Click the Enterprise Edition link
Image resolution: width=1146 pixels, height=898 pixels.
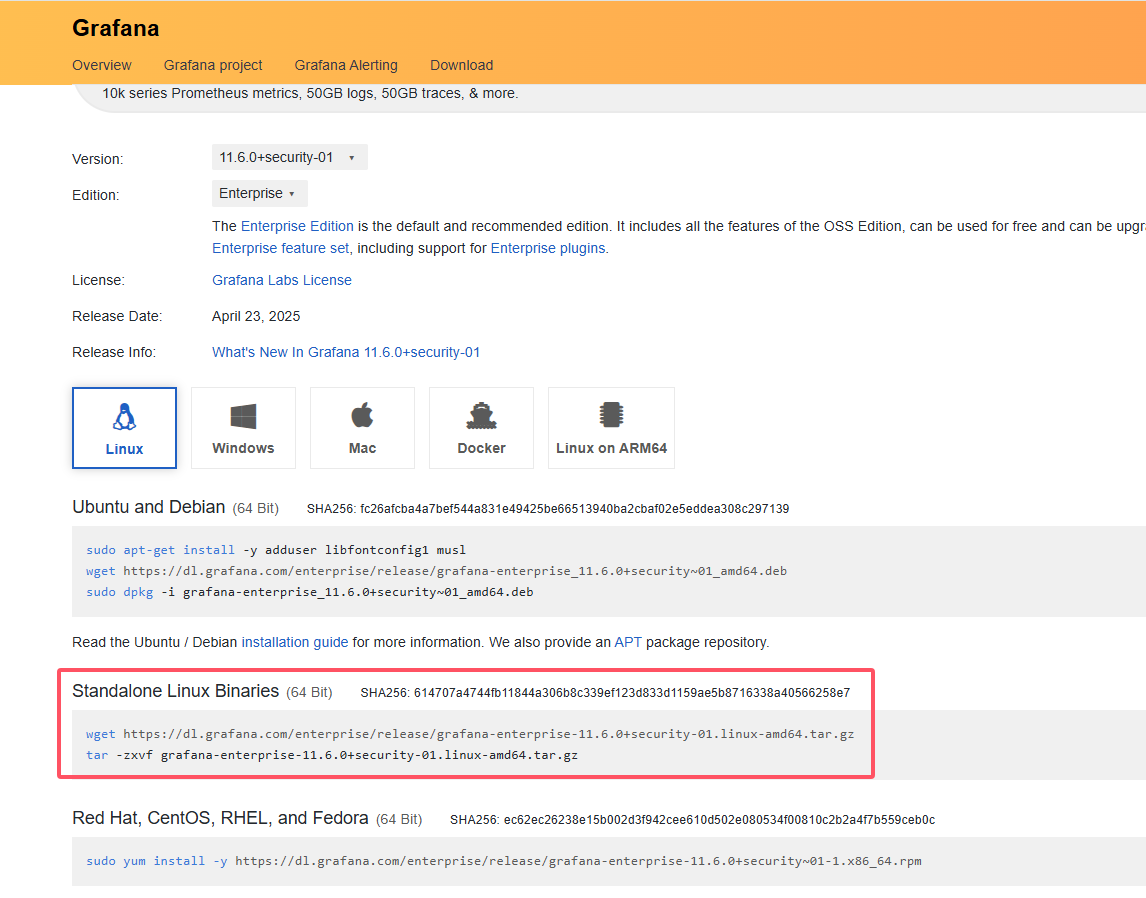tap(297, 226)
